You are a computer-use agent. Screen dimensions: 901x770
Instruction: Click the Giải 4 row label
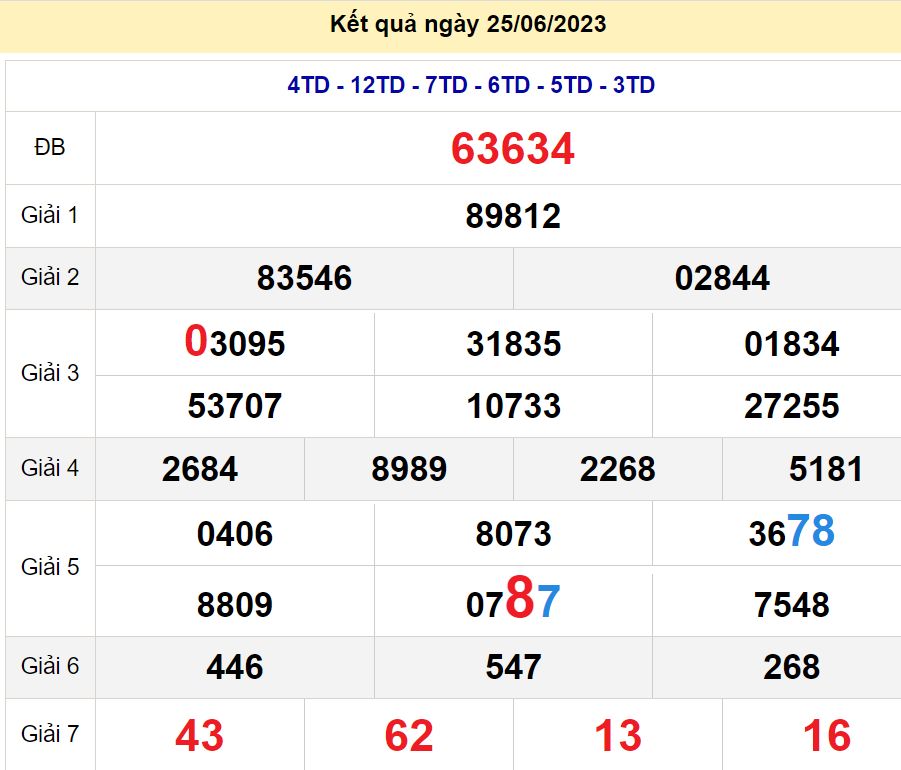pos(50,467)
